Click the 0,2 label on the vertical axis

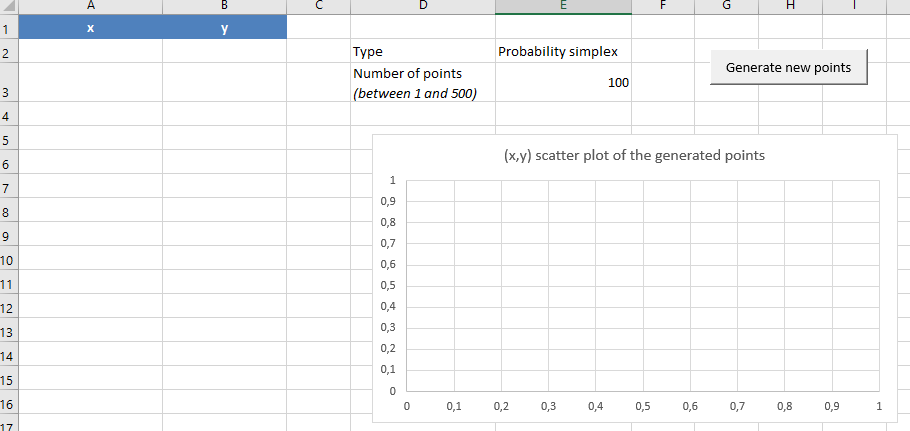388,349
